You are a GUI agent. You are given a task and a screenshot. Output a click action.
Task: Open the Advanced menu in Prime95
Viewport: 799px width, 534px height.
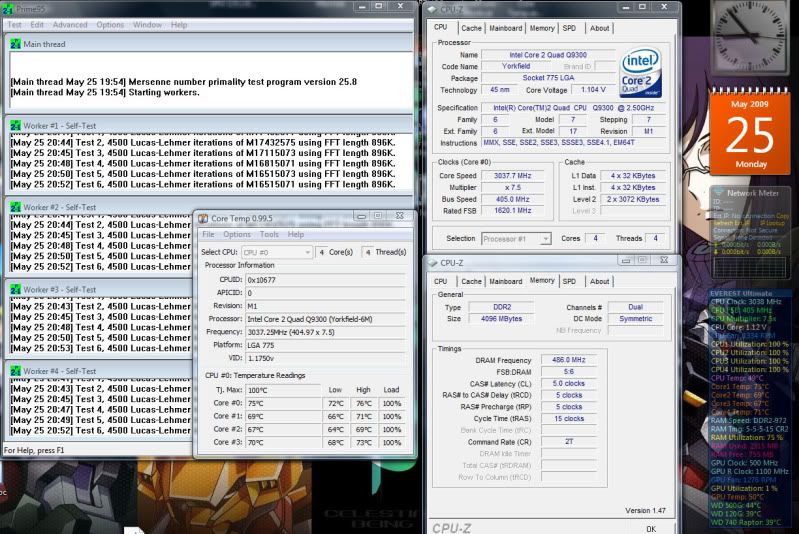pyautogui.click(x=70, y=24)
